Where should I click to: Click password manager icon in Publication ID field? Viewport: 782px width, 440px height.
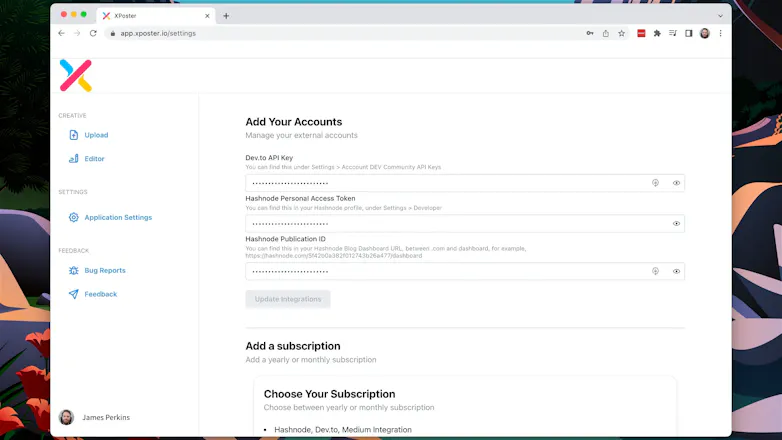pos(655,271)
